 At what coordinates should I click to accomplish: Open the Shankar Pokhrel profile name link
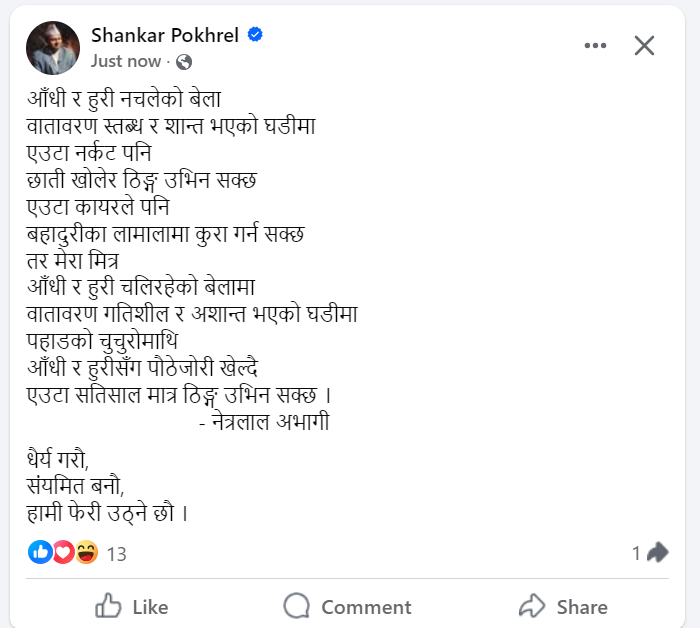pos(165,35)
